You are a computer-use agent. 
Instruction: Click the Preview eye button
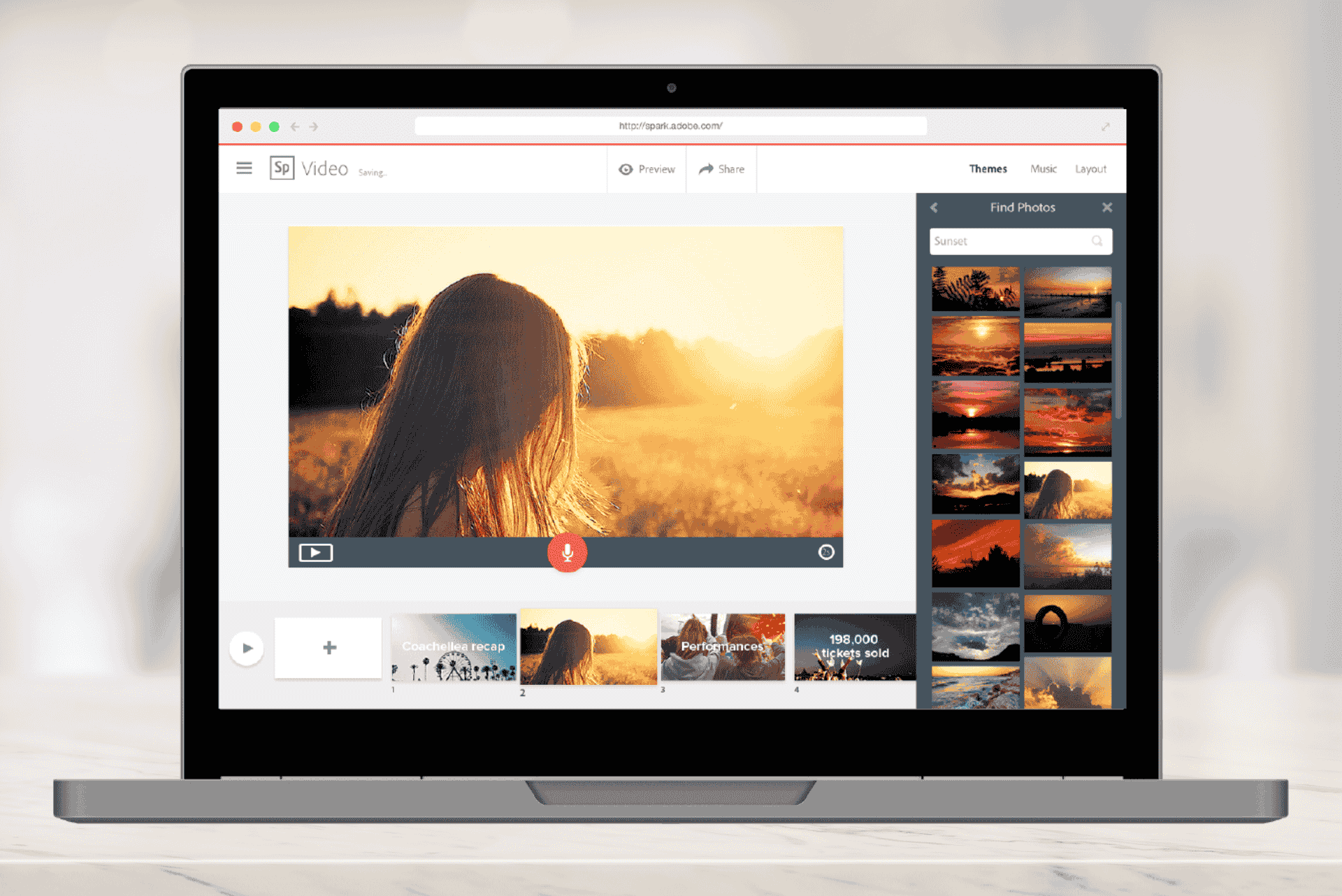point(647,169)
